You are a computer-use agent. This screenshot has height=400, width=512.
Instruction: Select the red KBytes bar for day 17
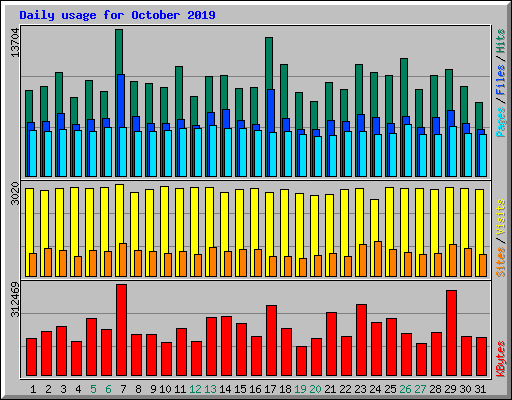[271, 341]
